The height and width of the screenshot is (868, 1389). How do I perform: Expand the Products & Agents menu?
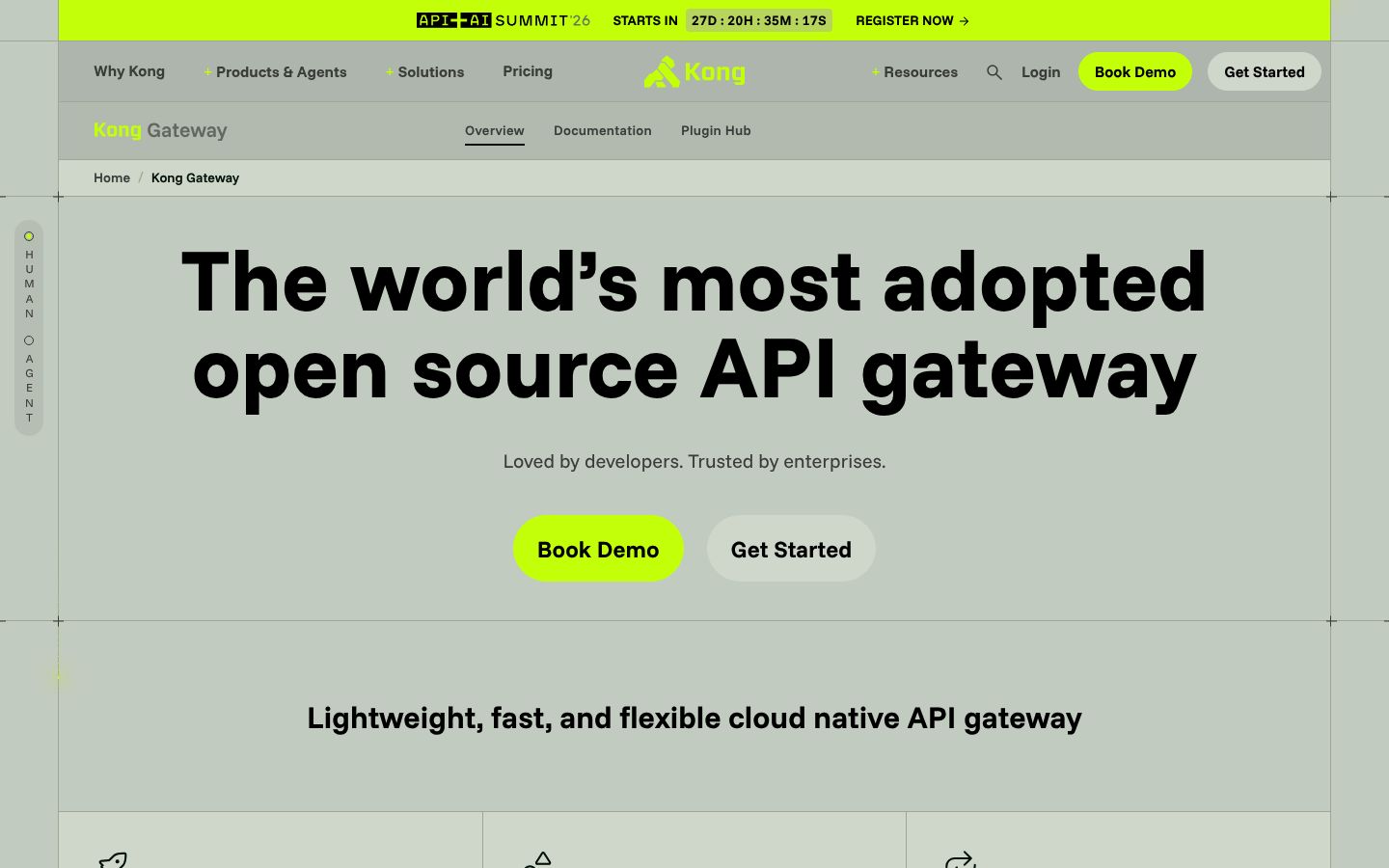[275, 72]
